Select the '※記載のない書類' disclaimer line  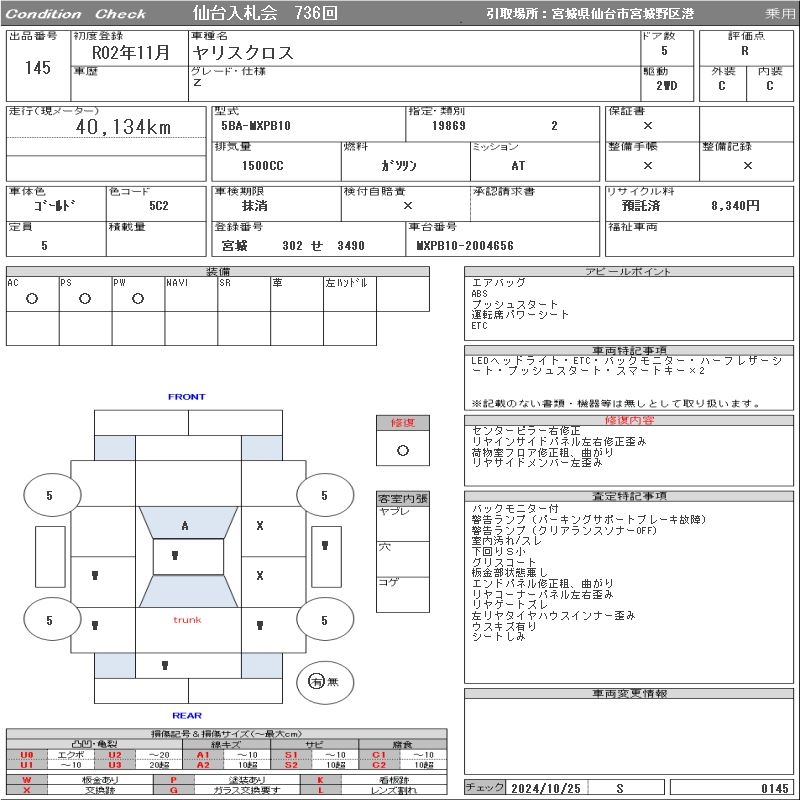pyautogui.click(x=616, y=404)
